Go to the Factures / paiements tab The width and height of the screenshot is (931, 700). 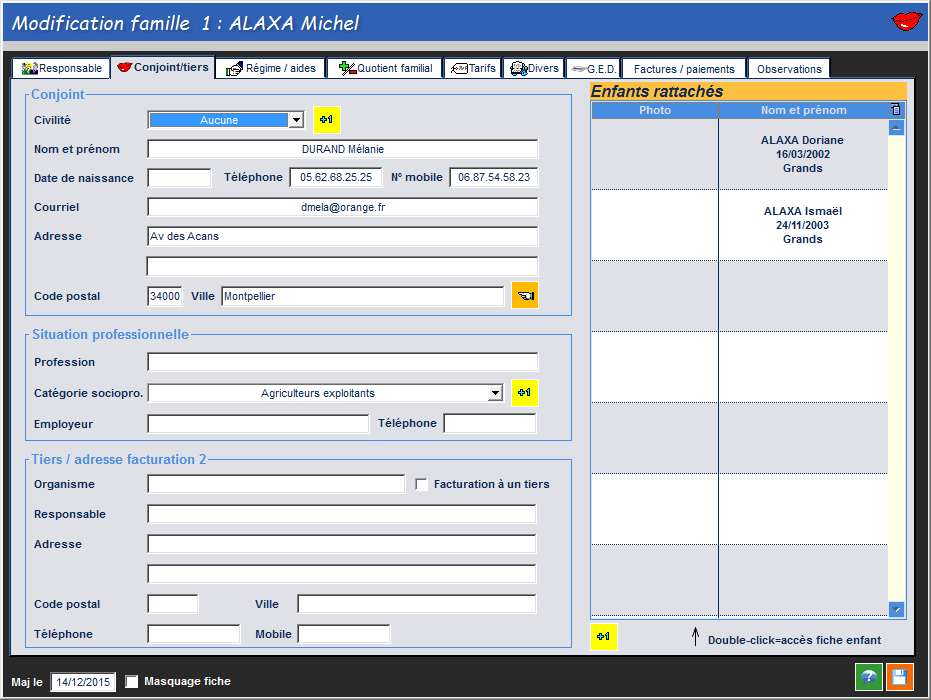pyautogui.click(x=684, y=69)
